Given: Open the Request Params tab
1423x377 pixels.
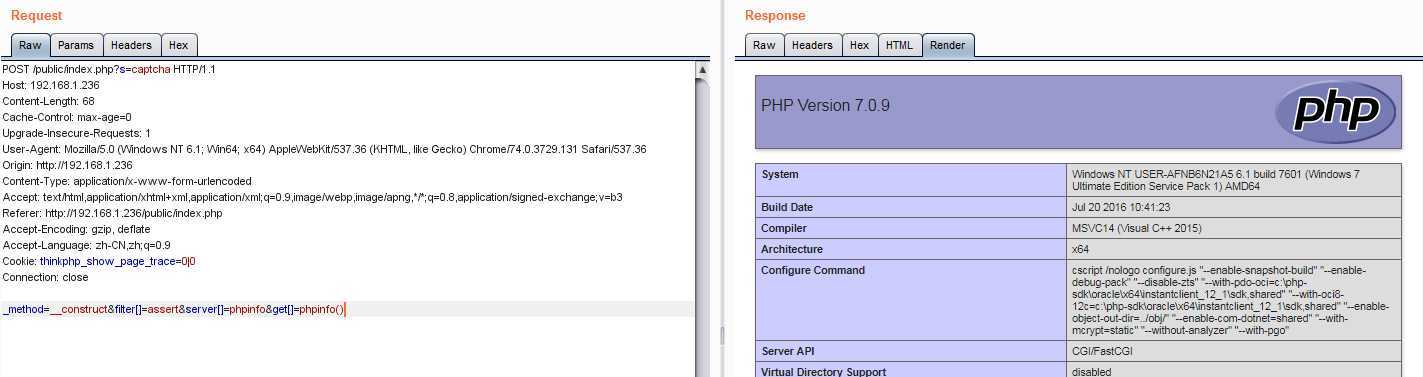Looking at the screenshot, I should click(76, 45).
